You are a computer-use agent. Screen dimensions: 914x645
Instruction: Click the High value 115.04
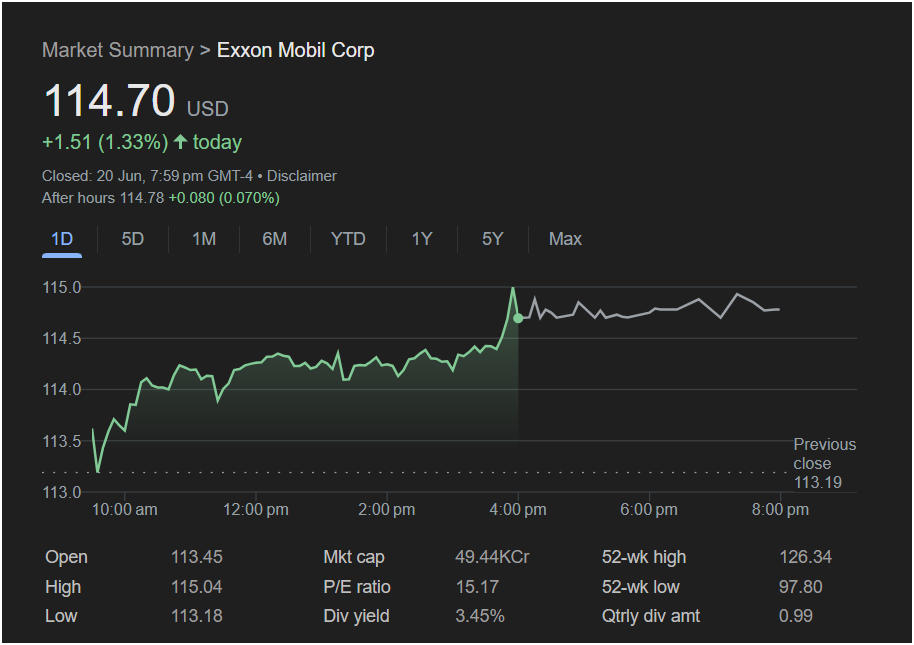(x=196, y=587)
